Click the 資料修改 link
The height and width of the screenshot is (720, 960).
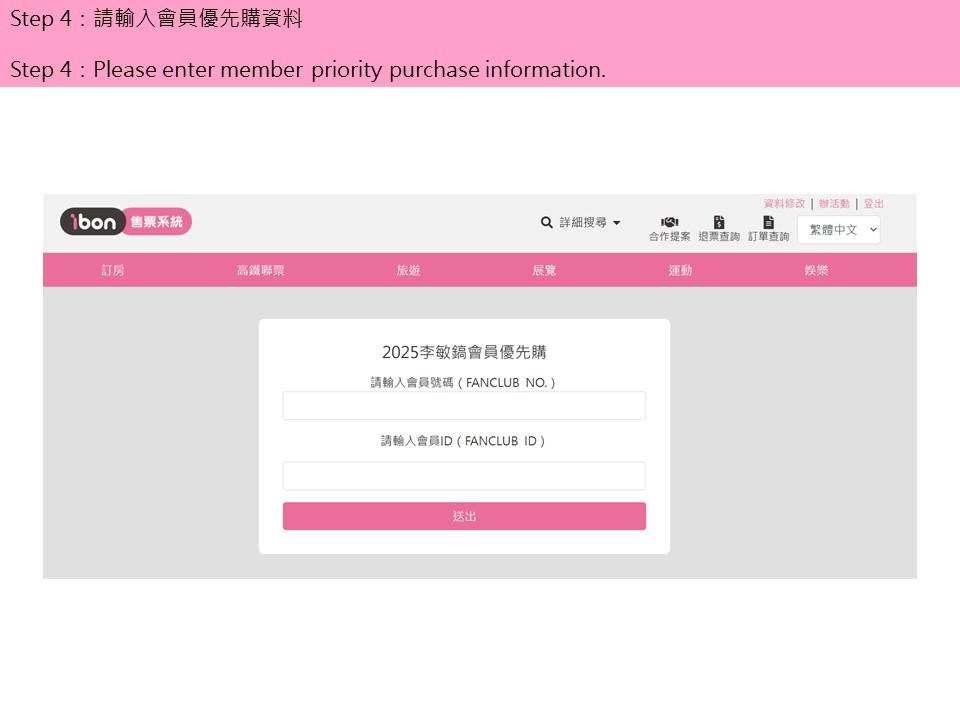coord(784,203)
